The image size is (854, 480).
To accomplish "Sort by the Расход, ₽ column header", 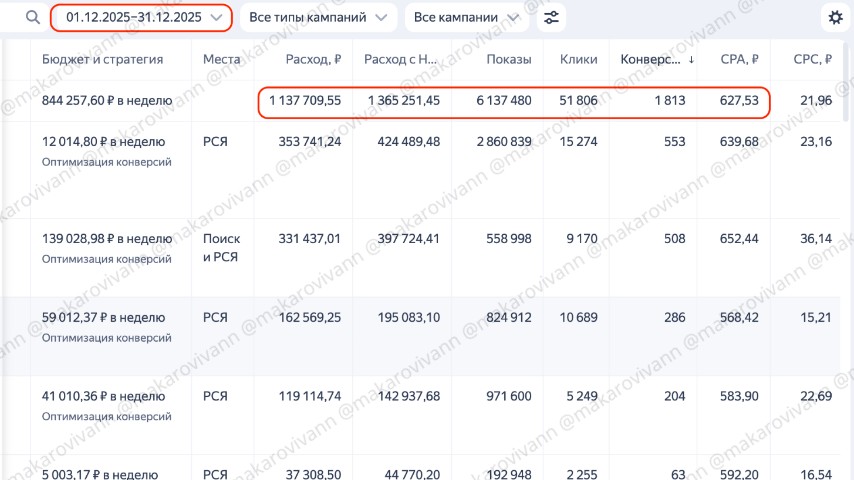I will tap(312, 60).
